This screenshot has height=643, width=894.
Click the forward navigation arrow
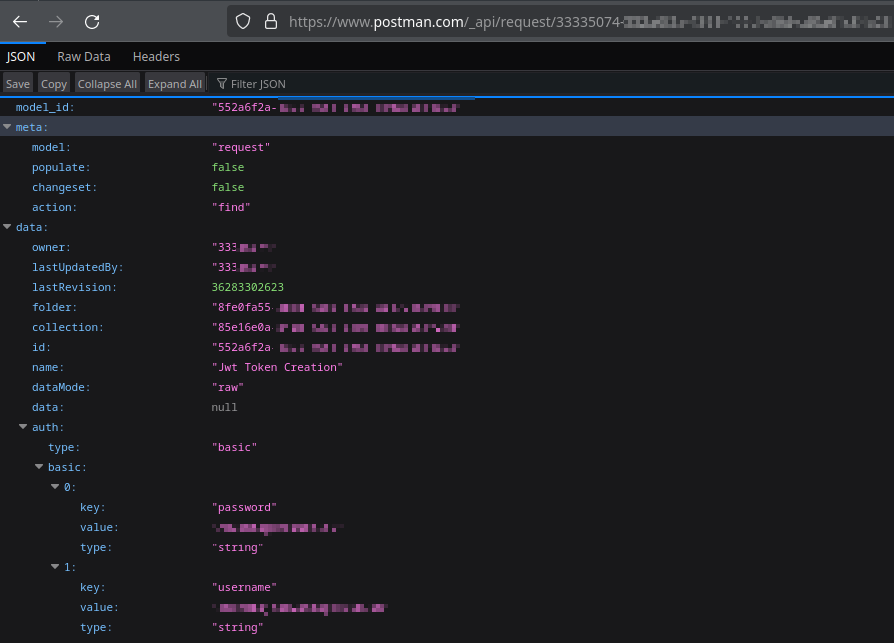pos(56,21)
